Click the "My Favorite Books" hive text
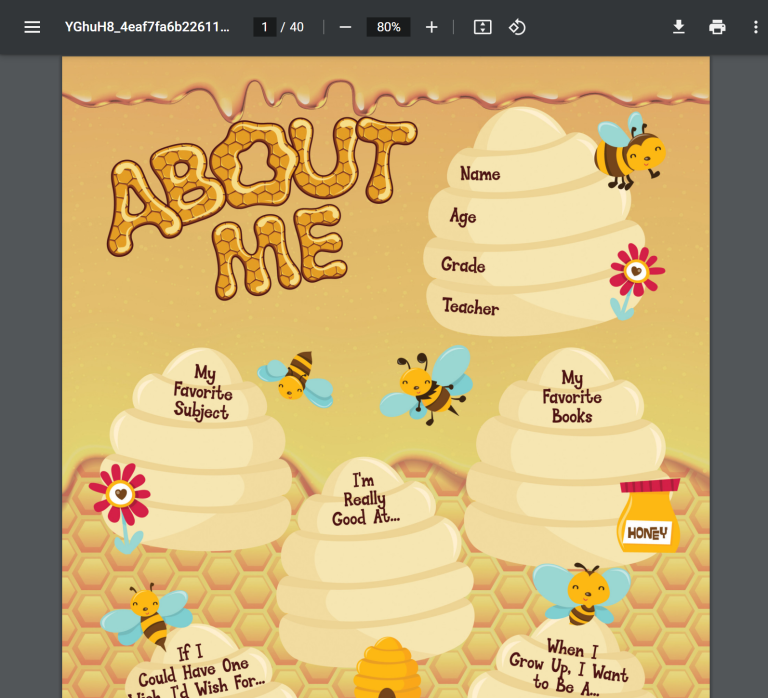 (x=572, y=397)
